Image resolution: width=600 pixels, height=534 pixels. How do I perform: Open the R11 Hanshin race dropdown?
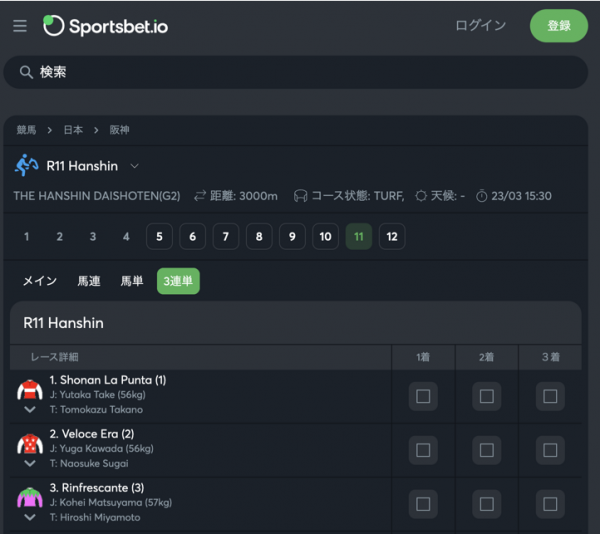(x=134, y=166)
